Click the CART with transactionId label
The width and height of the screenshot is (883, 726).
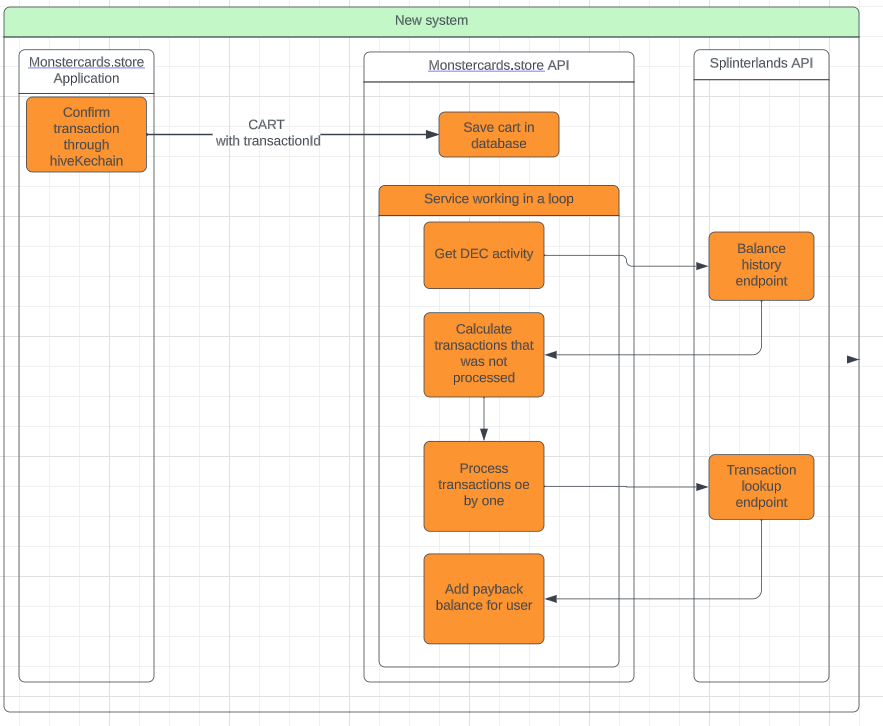point(267,133)
